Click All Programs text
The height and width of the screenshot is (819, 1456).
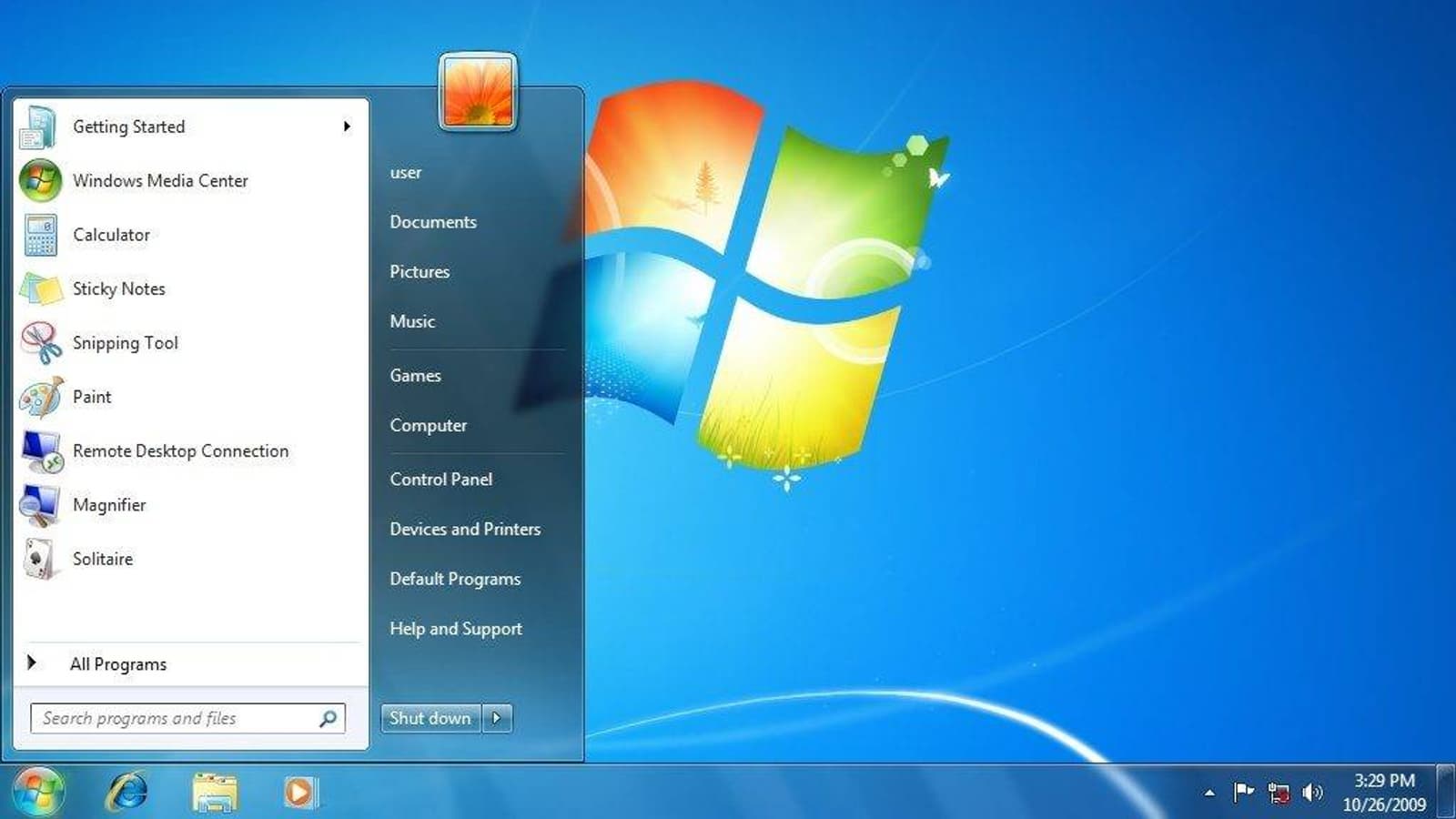click(x=118, y=664)
